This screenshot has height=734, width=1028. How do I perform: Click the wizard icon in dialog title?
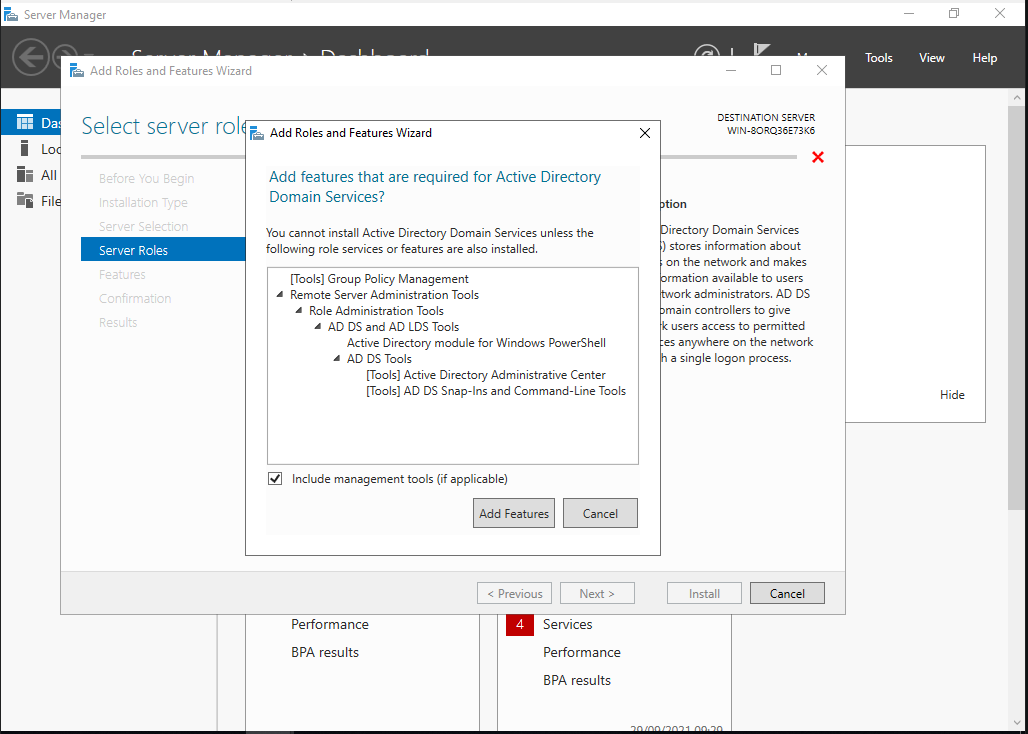(258, 133)
